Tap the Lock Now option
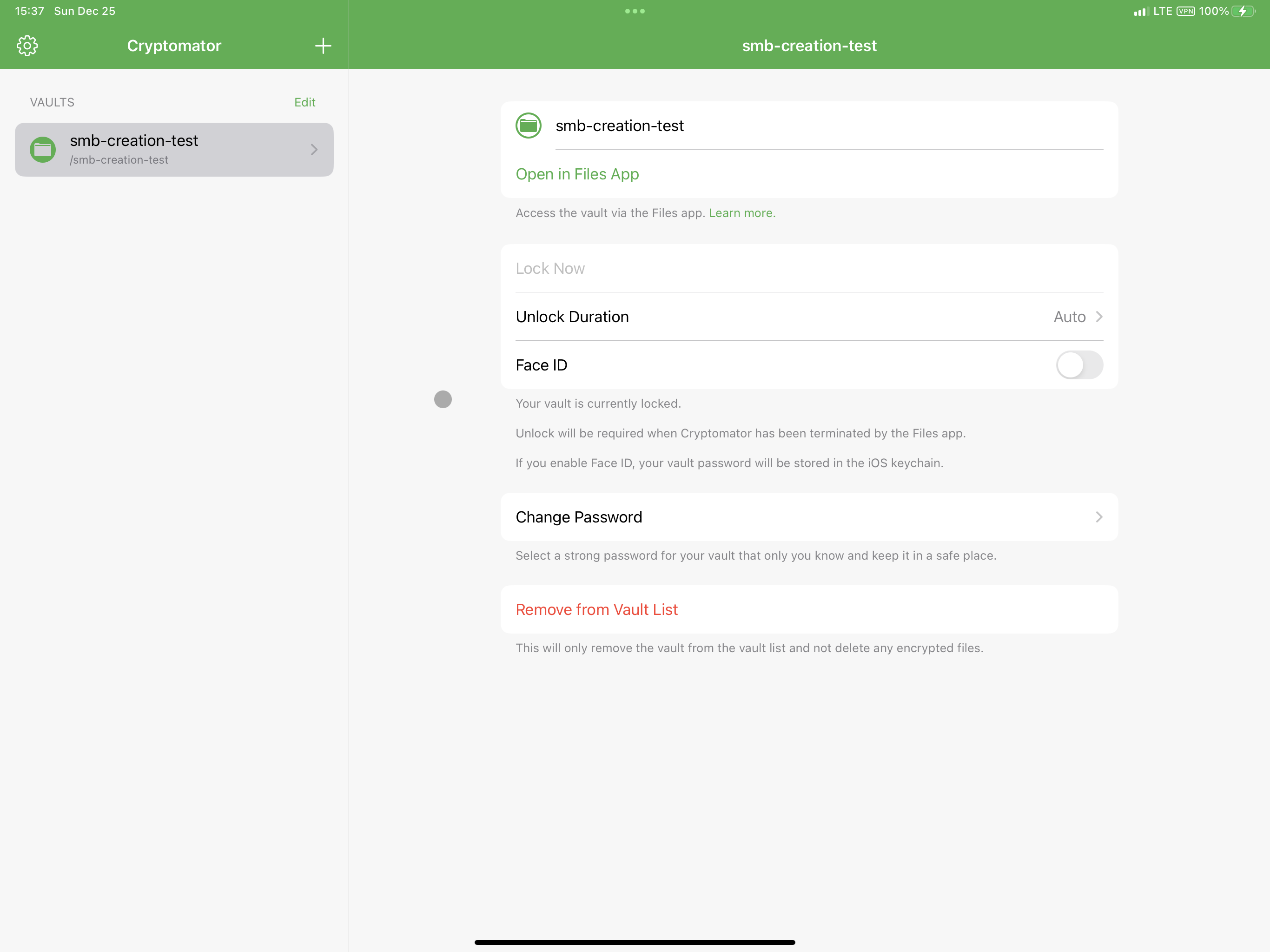The width and height of the screenshot is (1270, 952). pos(550,268)
